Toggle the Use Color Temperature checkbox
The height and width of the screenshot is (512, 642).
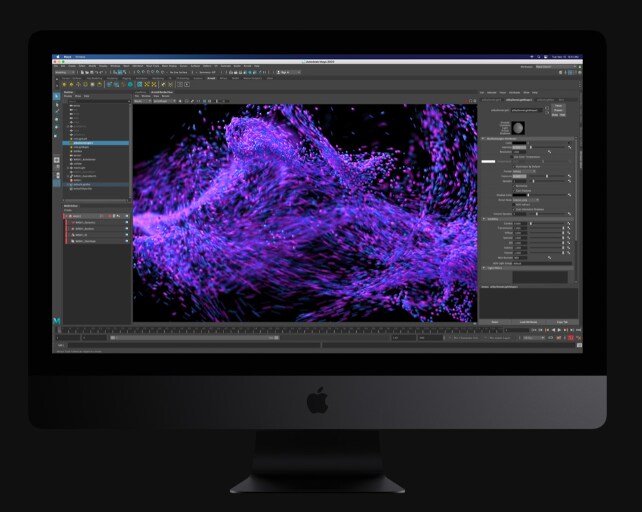tap(512, 157)
